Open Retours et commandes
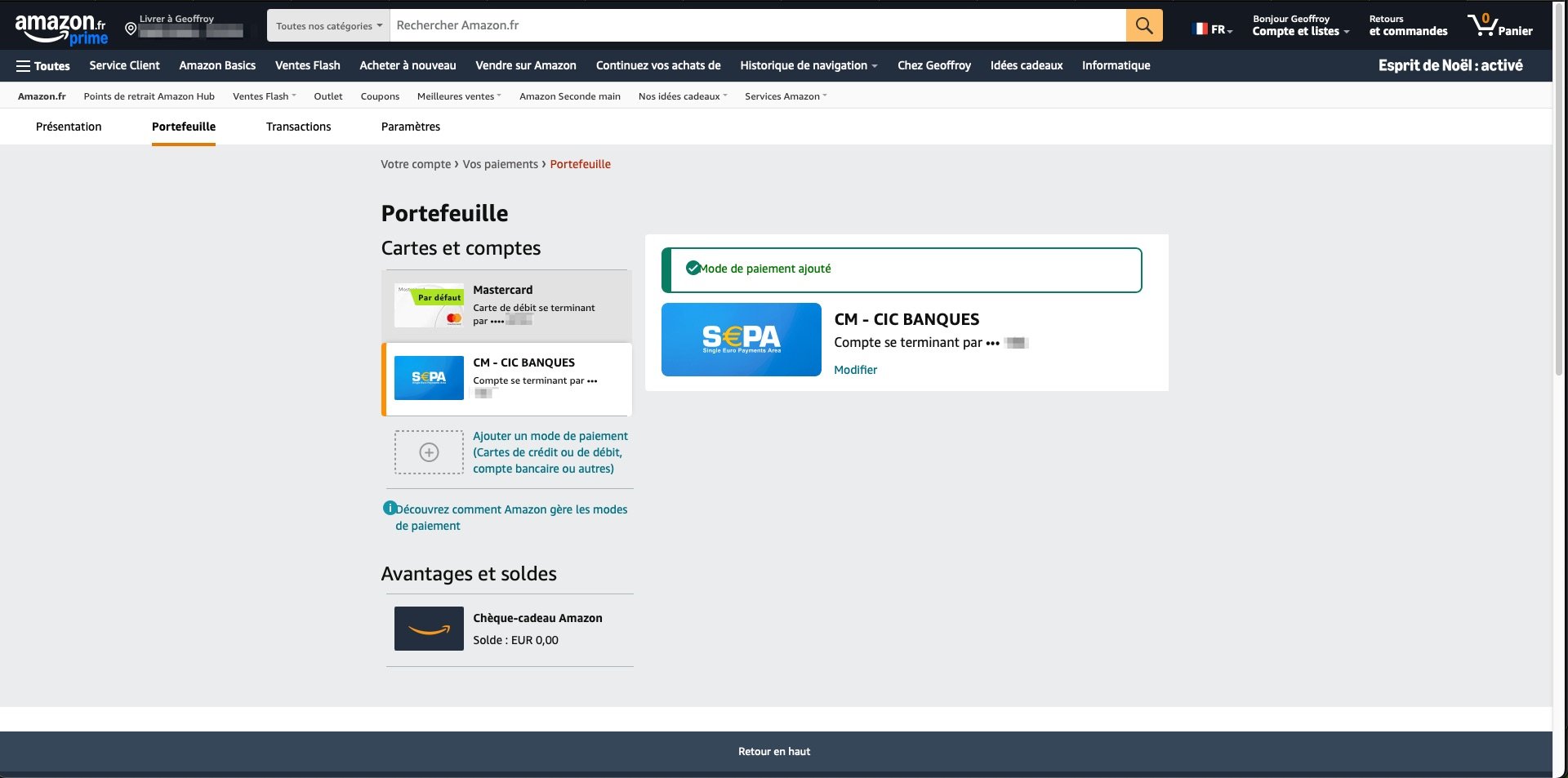 tap(1408, 25)
